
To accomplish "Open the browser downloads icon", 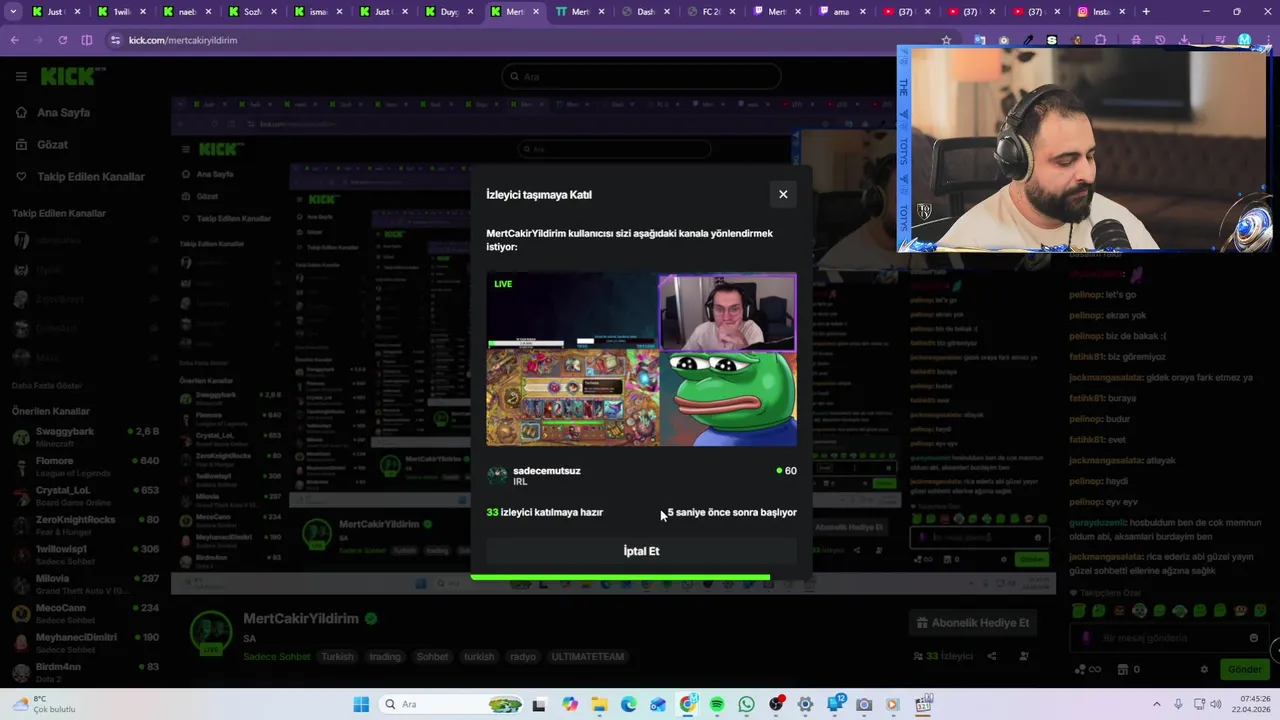I will pyautogui.click(x=1185, y=40).
